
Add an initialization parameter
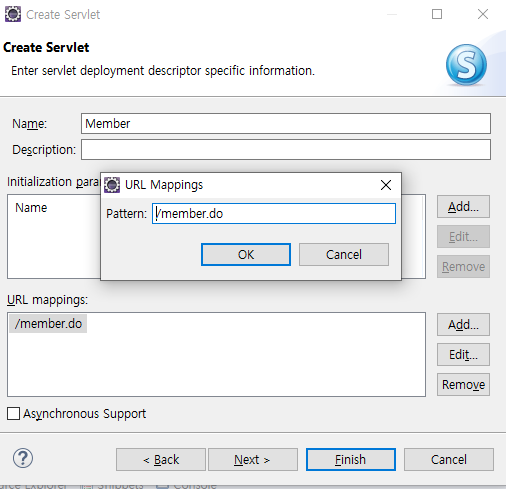[463, 207]
